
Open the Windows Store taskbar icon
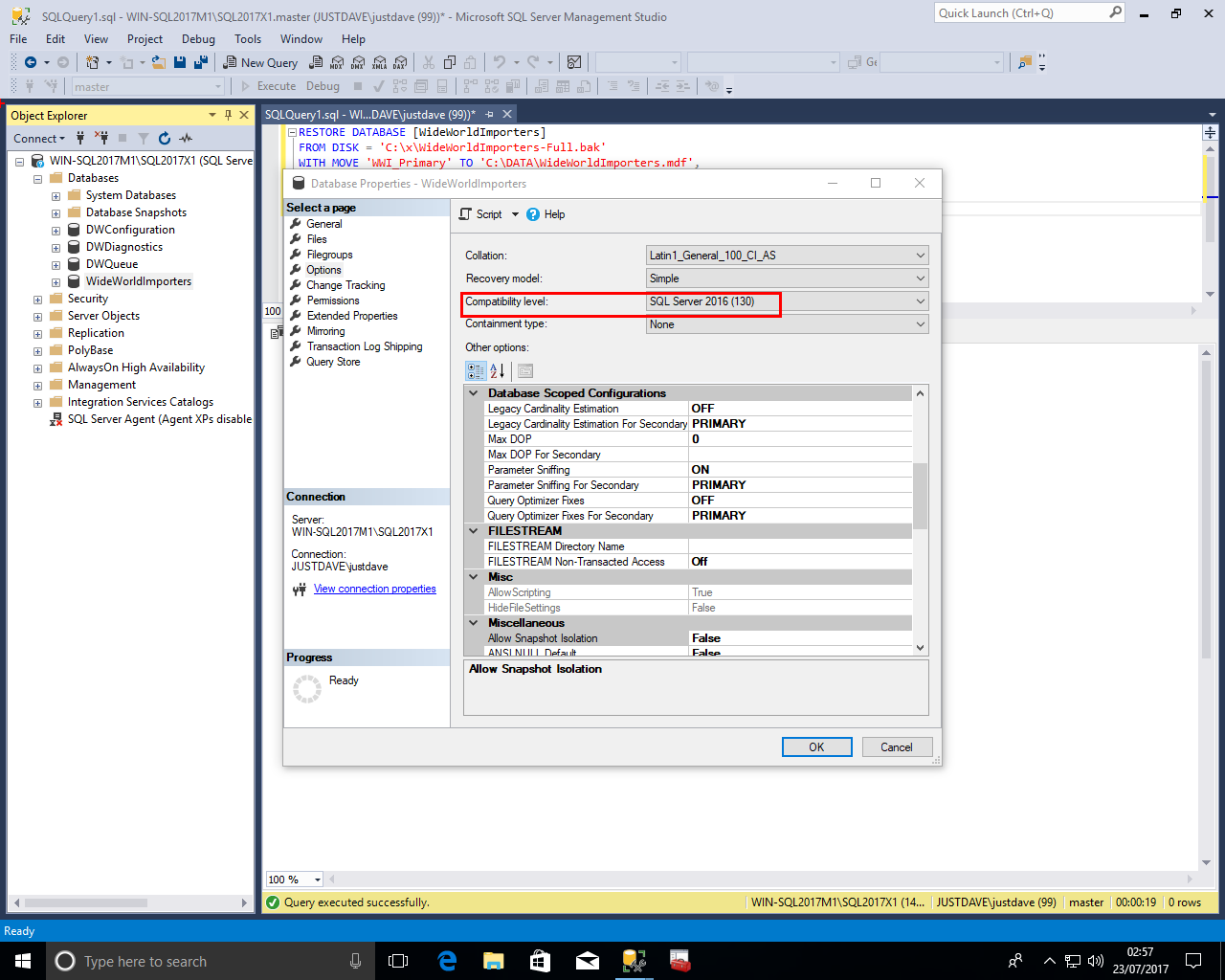pyautogui.click(x=540, y=961)
